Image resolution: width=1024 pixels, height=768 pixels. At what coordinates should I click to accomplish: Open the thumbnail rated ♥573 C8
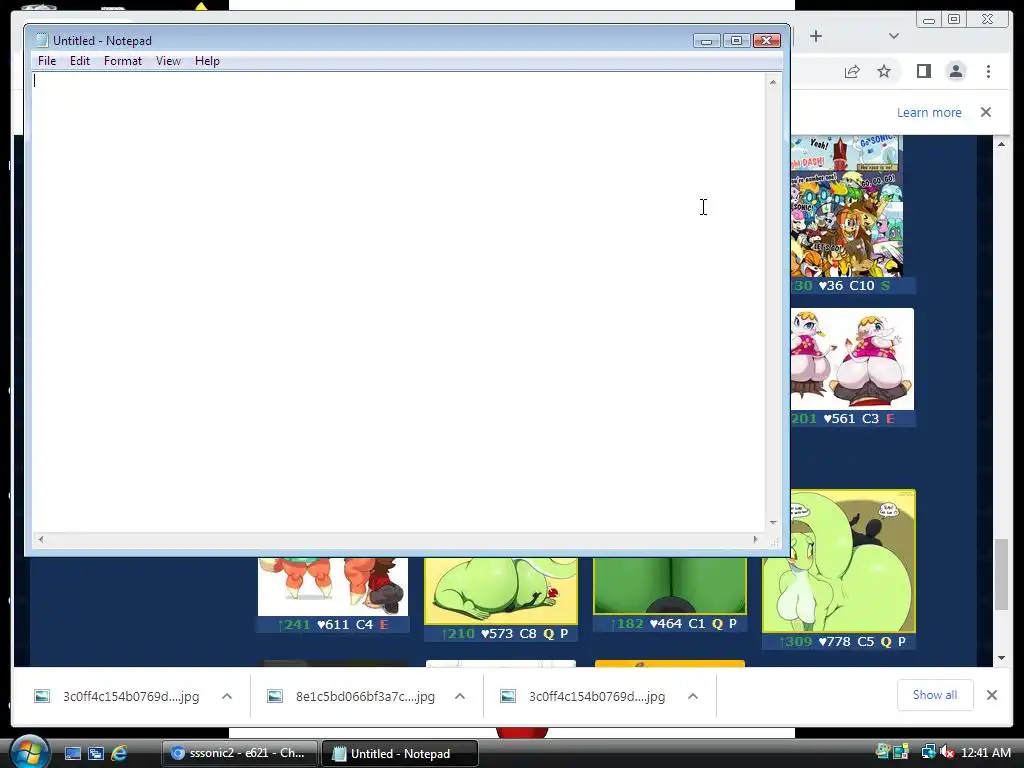pyautogui.click(x=501, y=590)
